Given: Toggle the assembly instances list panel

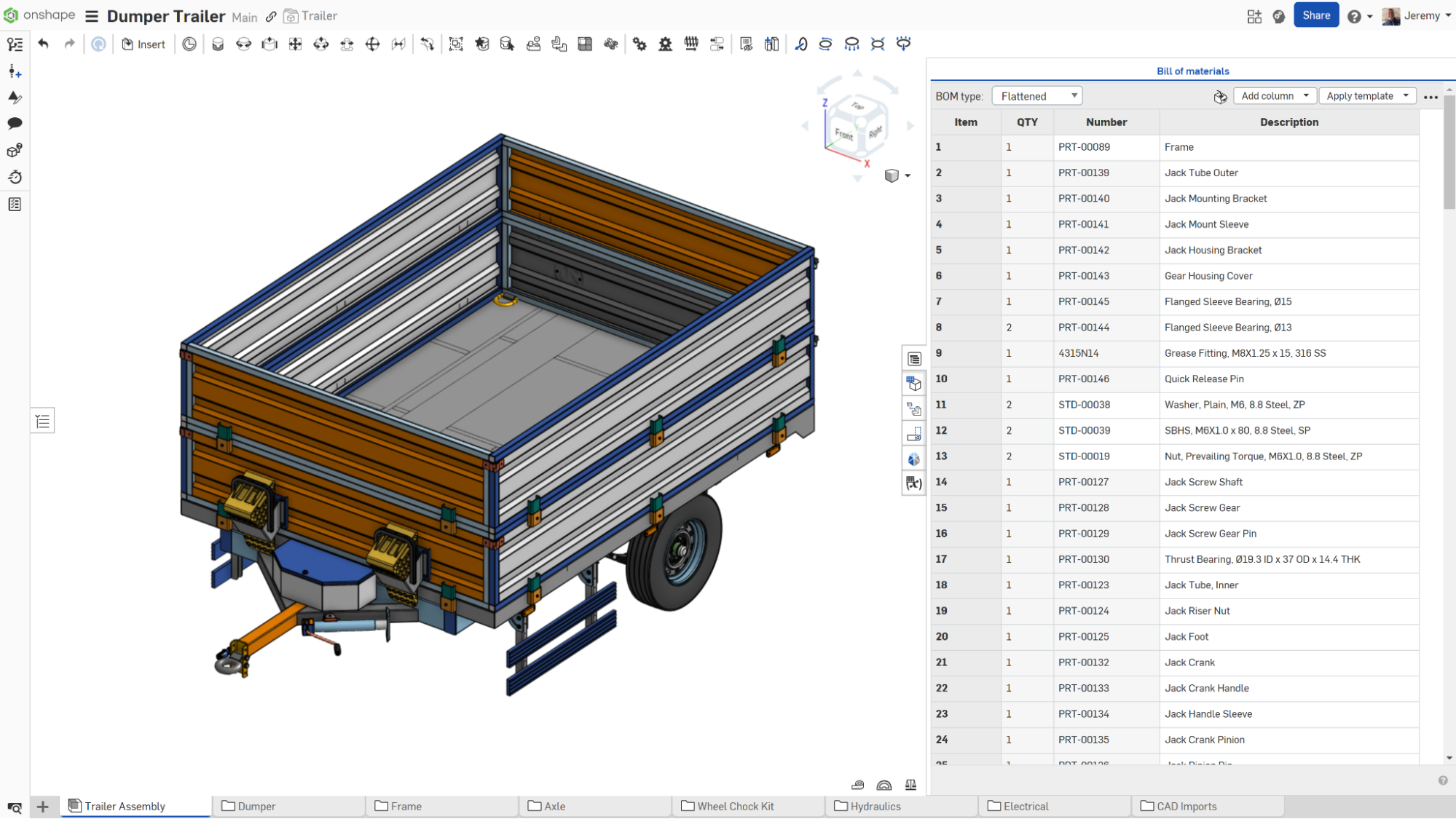Looking at the screenshot, I should coord(42,421).
